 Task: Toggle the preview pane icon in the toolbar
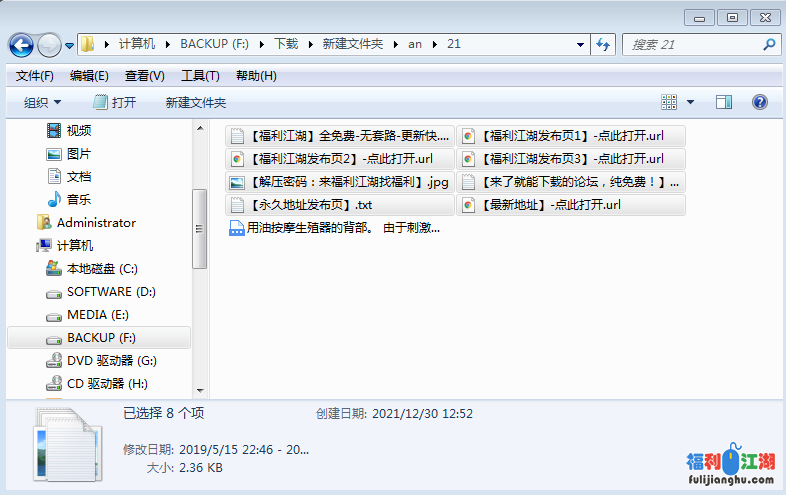(x=724, y=102)
